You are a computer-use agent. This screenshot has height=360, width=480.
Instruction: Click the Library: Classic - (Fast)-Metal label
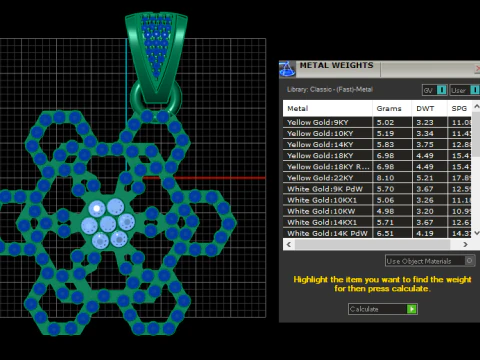(330, 89)
